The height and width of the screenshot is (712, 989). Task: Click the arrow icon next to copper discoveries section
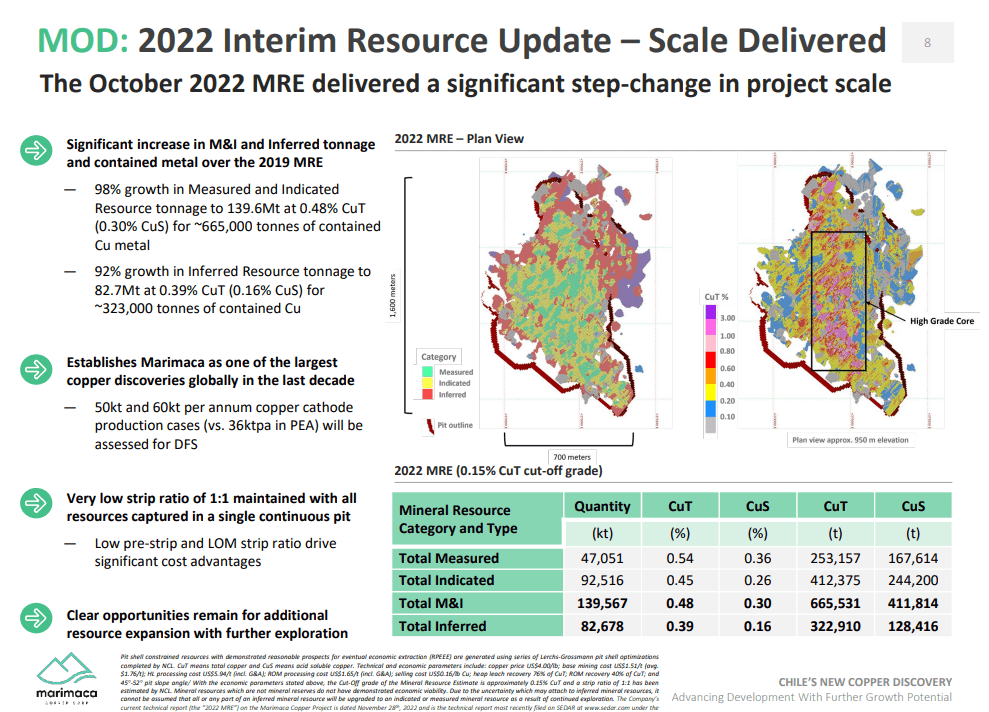tap(37, 368)
